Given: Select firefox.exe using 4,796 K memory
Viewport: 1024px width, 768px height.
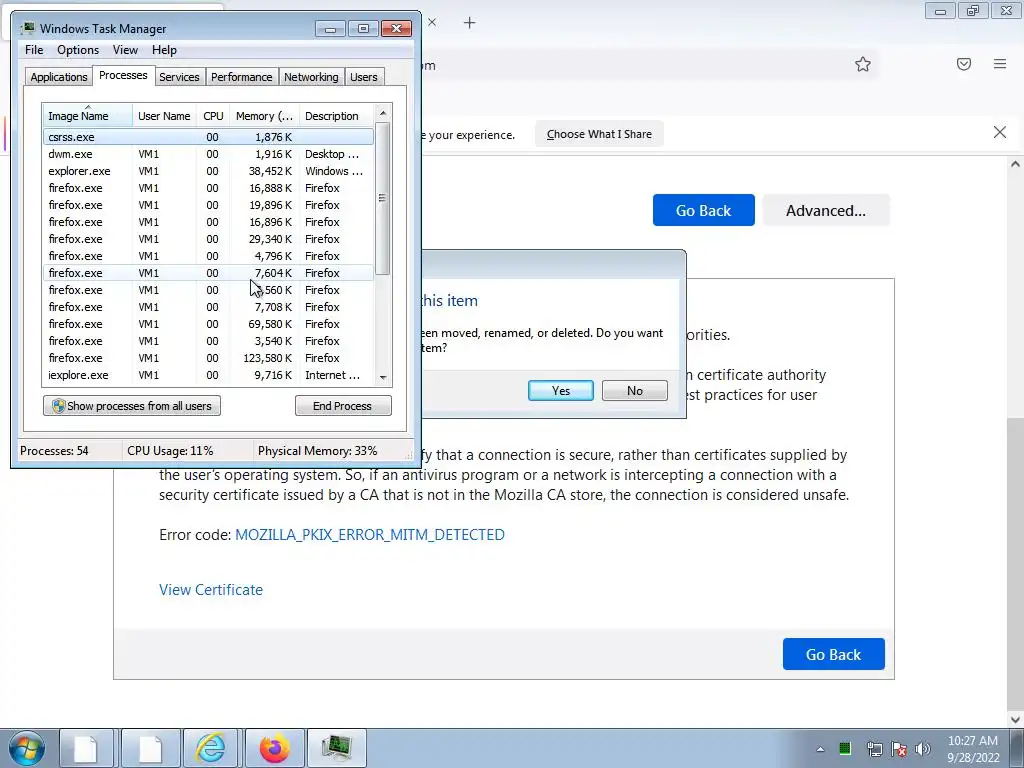Looking at the screenshot, I should 208,256.
